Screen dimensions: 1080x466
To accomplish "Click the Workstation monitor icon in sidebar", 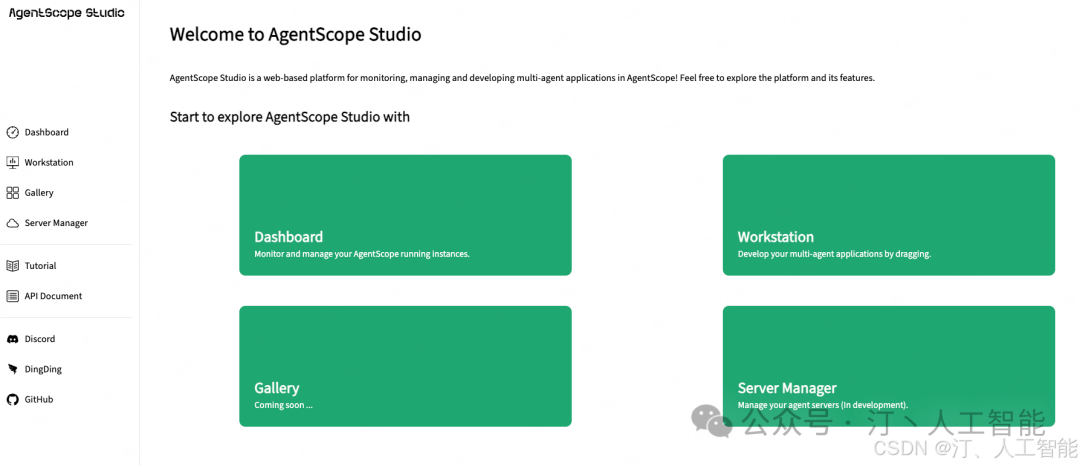I will 12,162.
